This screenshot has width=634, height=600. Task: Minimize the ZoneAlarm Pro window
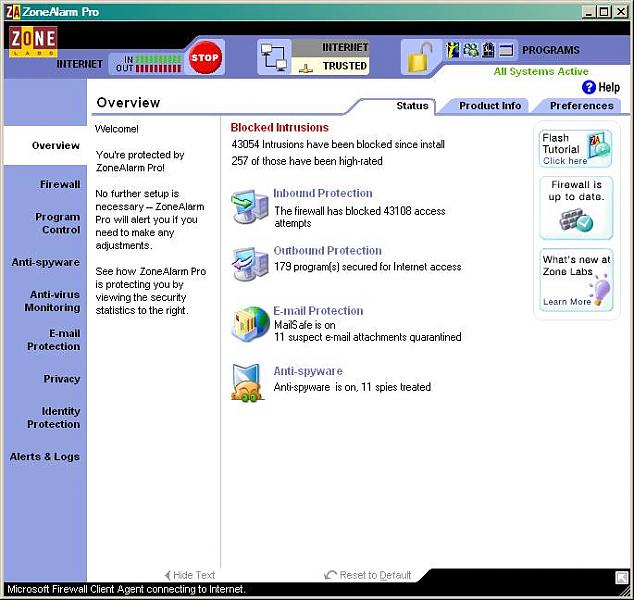[x=589, y=12]
